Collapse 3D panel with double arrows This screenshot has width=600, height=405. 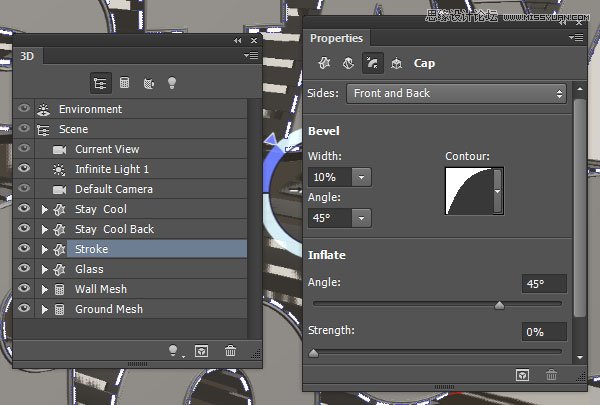[238, 41]
